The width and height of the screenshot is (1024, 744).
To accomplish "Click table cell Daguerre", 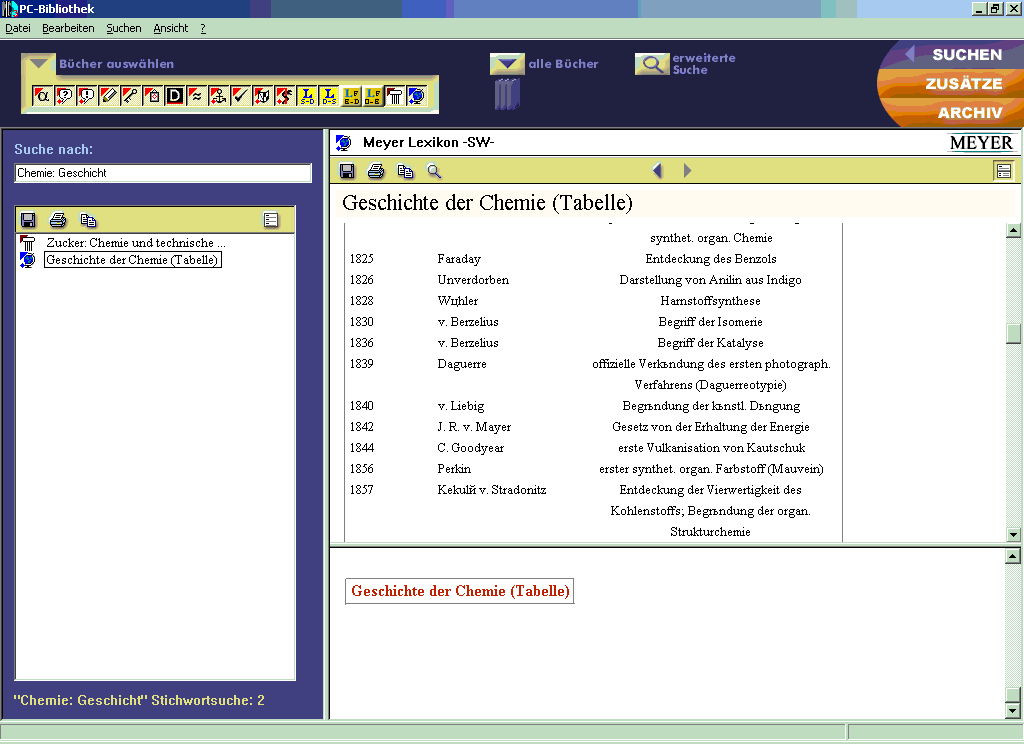I will pos(462,364).
